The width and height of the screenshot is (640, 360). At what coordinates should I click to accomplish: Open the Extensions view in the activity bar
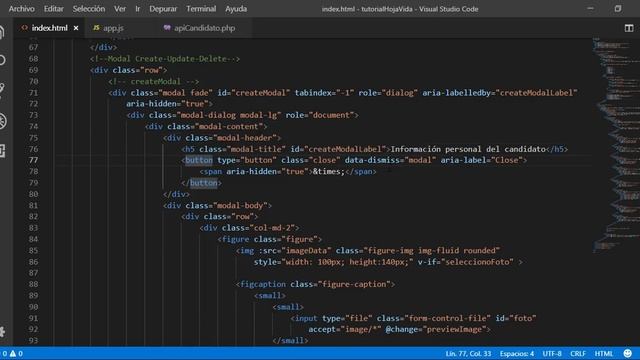coord(2,151)
